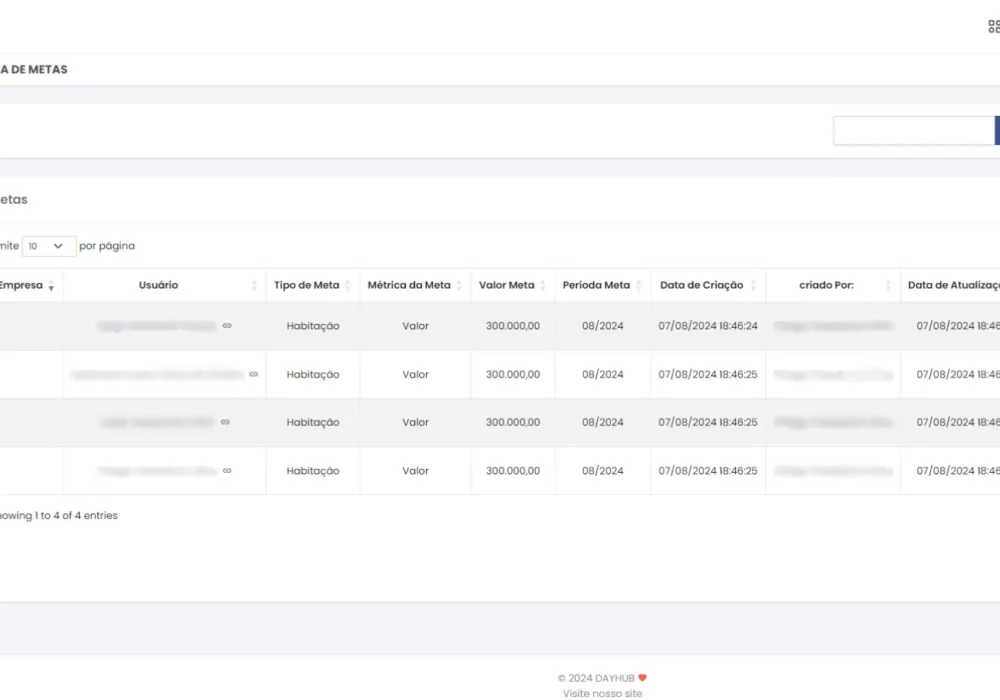Click the sort arrows on the Usuário column
Viewport: 1000px width, 700px height.
254,286
